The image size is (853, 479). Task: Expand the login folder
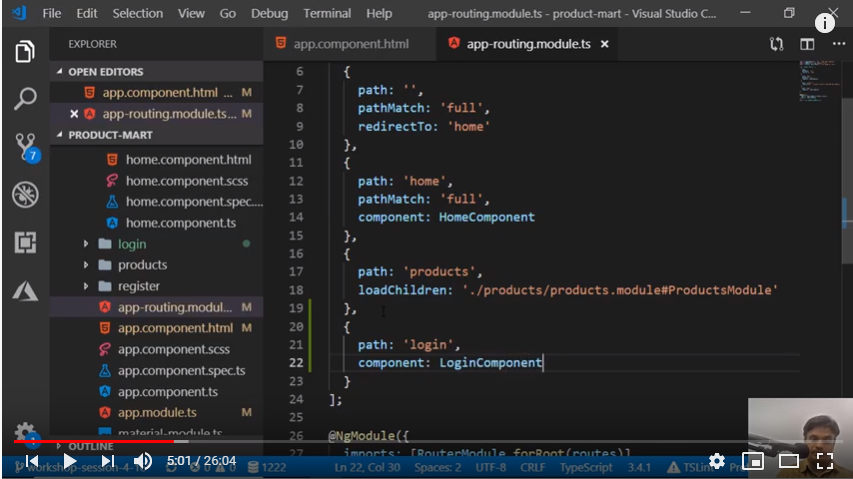(x=131, y=244)
